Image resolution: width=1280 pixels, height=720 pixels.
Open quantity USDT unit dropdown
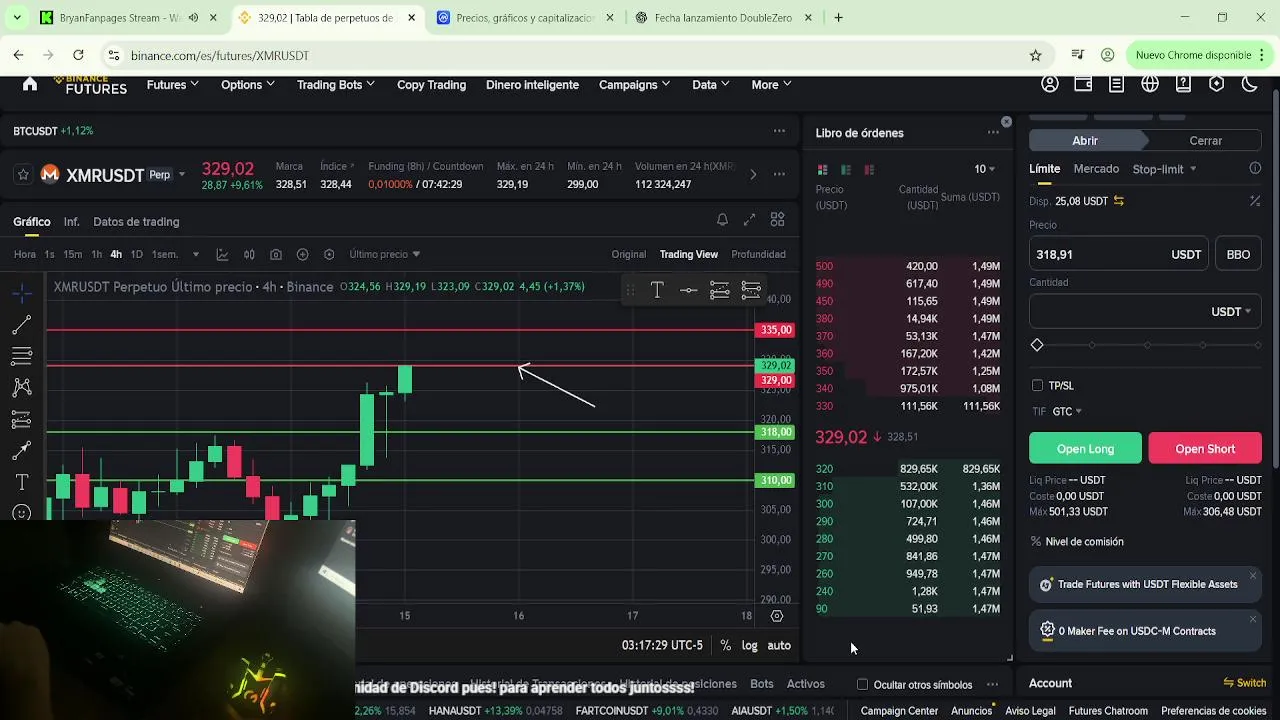point(1231,312)
